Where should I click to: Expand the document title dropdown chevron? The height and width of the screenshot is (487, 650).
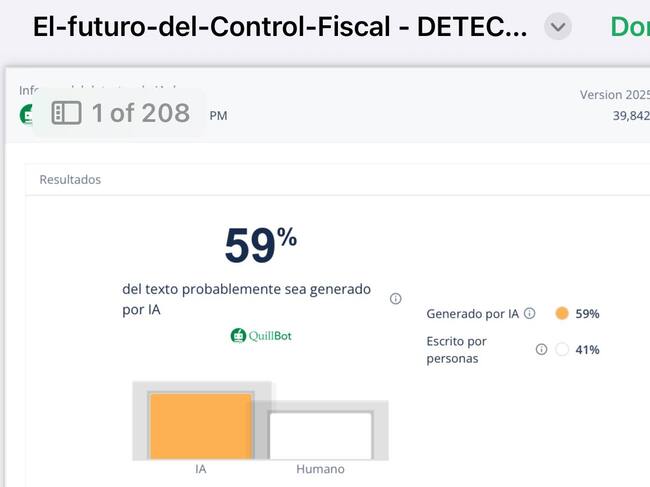[x=558, y=27]
